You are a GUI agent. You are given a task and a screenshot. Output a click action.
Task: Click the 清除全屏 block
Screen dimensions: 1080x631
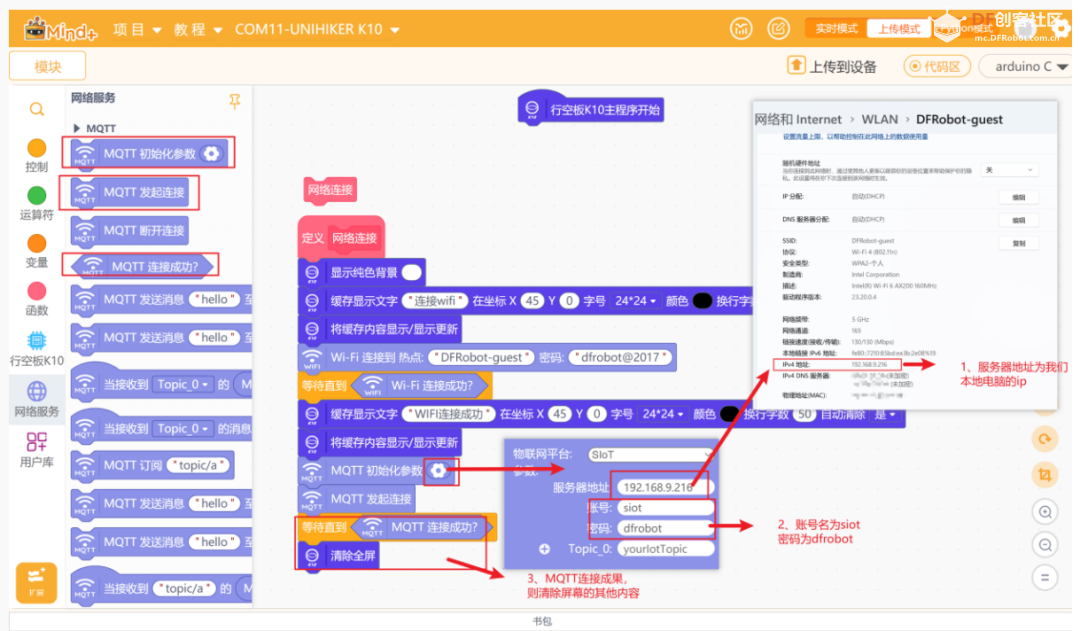point(339,556)
